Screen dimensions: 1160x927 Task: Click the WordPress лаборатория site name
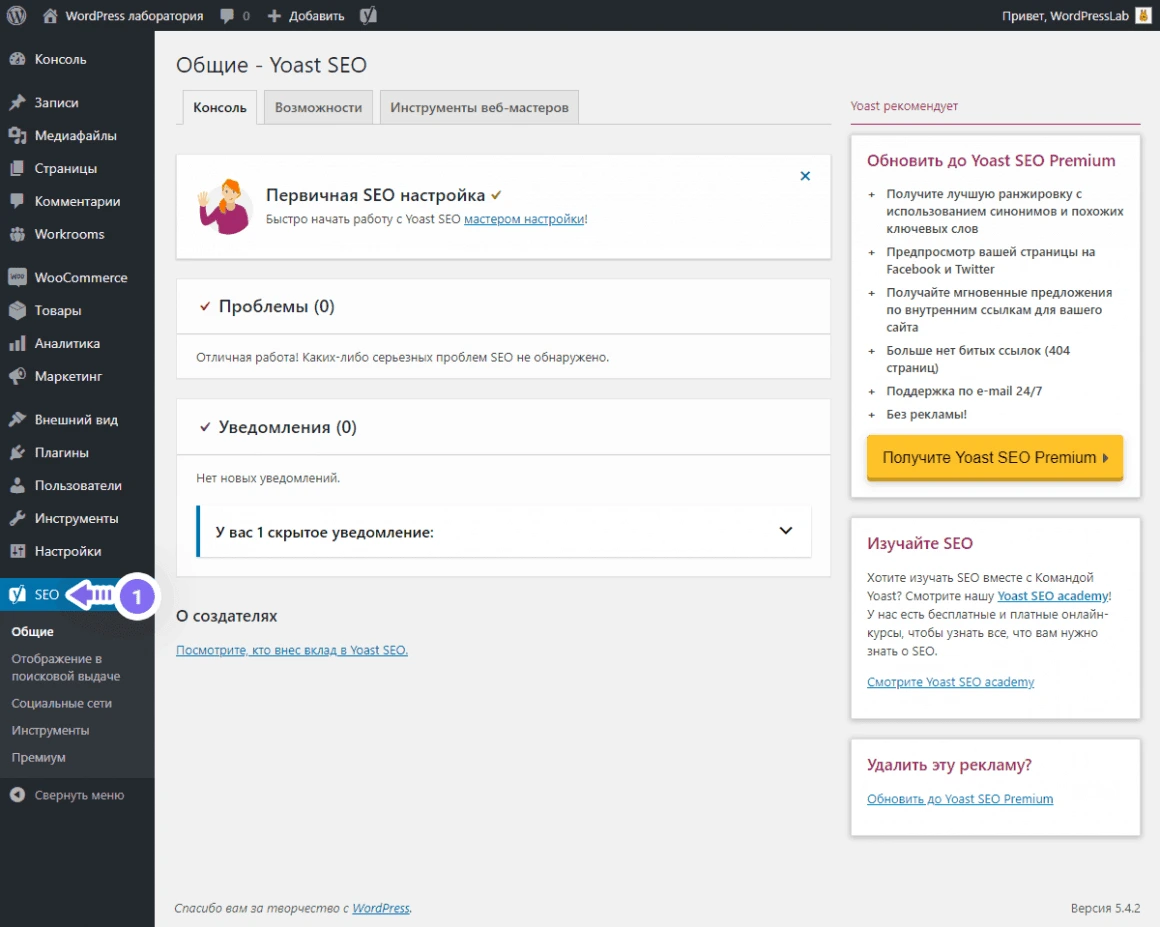click(134, 16)
